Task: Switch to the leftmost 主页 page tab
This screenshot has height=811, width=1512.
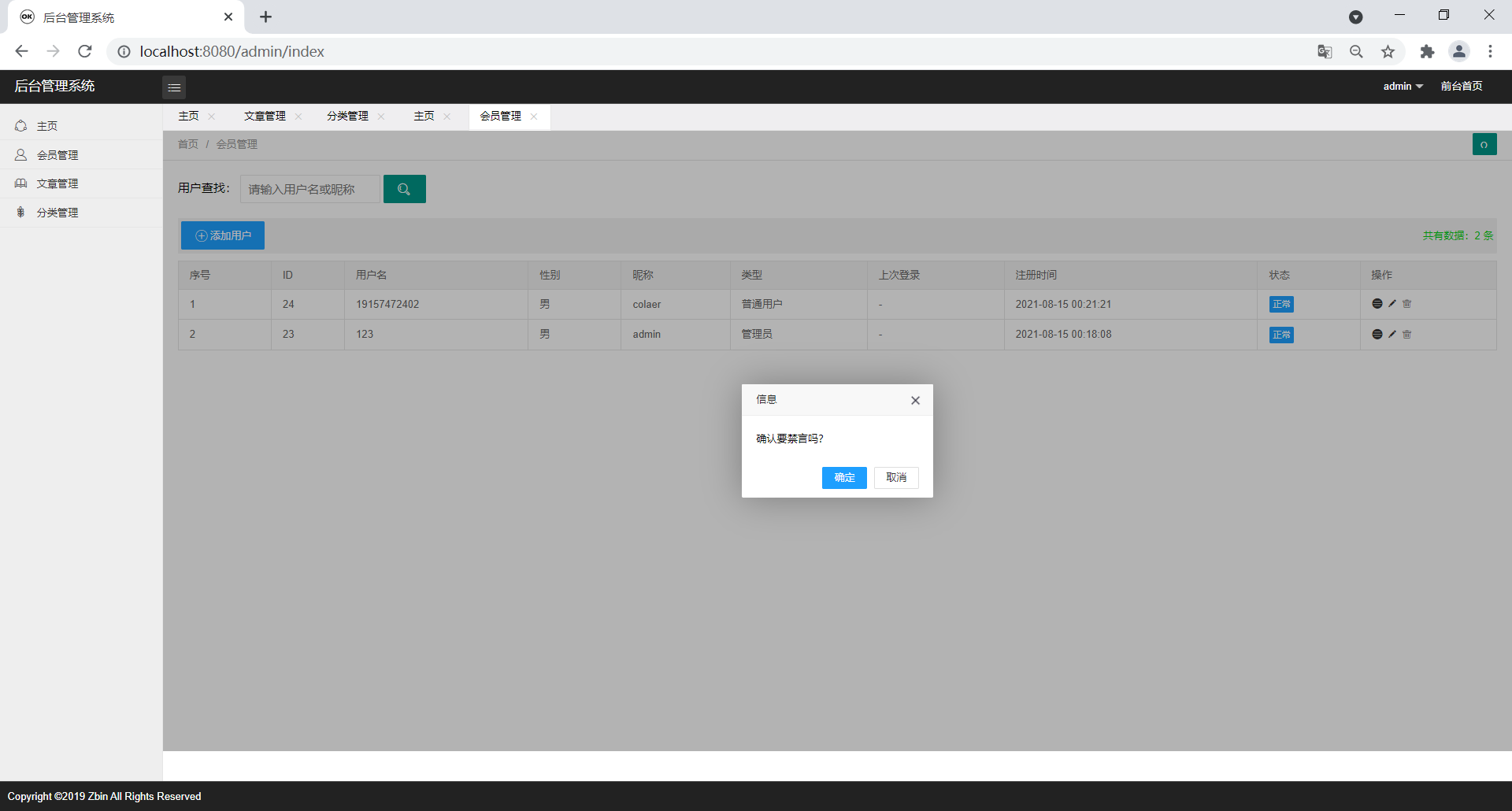Action: click(189, 117)
